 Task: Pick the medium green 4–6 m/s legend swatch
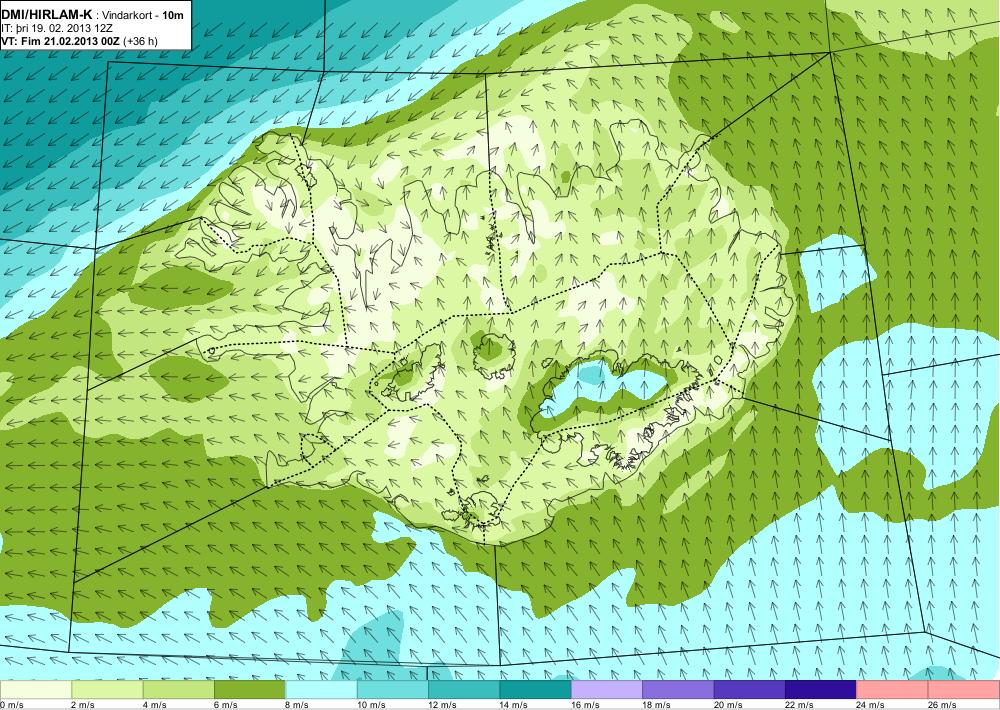tap(179, 690)
